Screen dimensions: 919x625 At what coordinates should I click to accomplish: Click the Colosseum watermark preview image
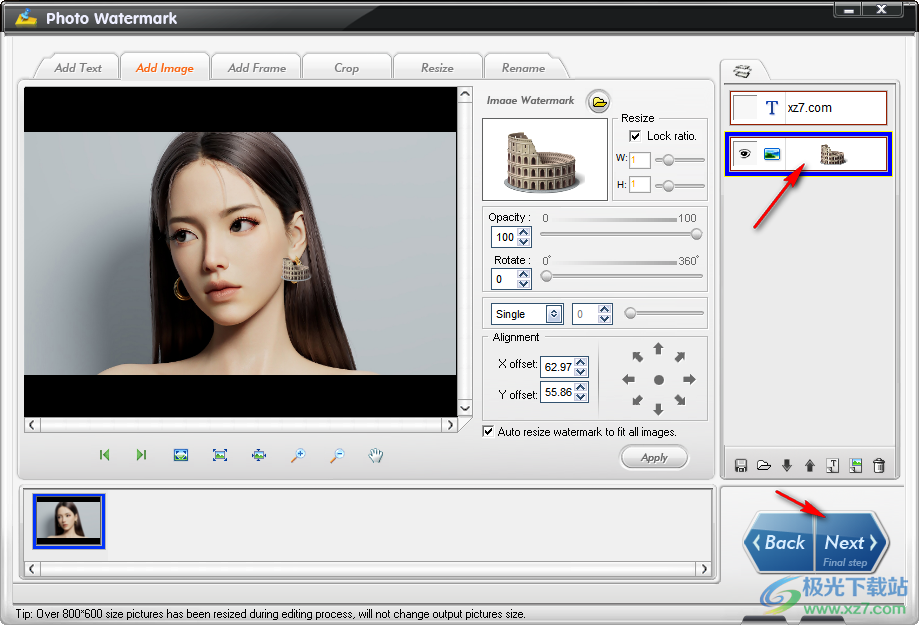pos(544,159)
